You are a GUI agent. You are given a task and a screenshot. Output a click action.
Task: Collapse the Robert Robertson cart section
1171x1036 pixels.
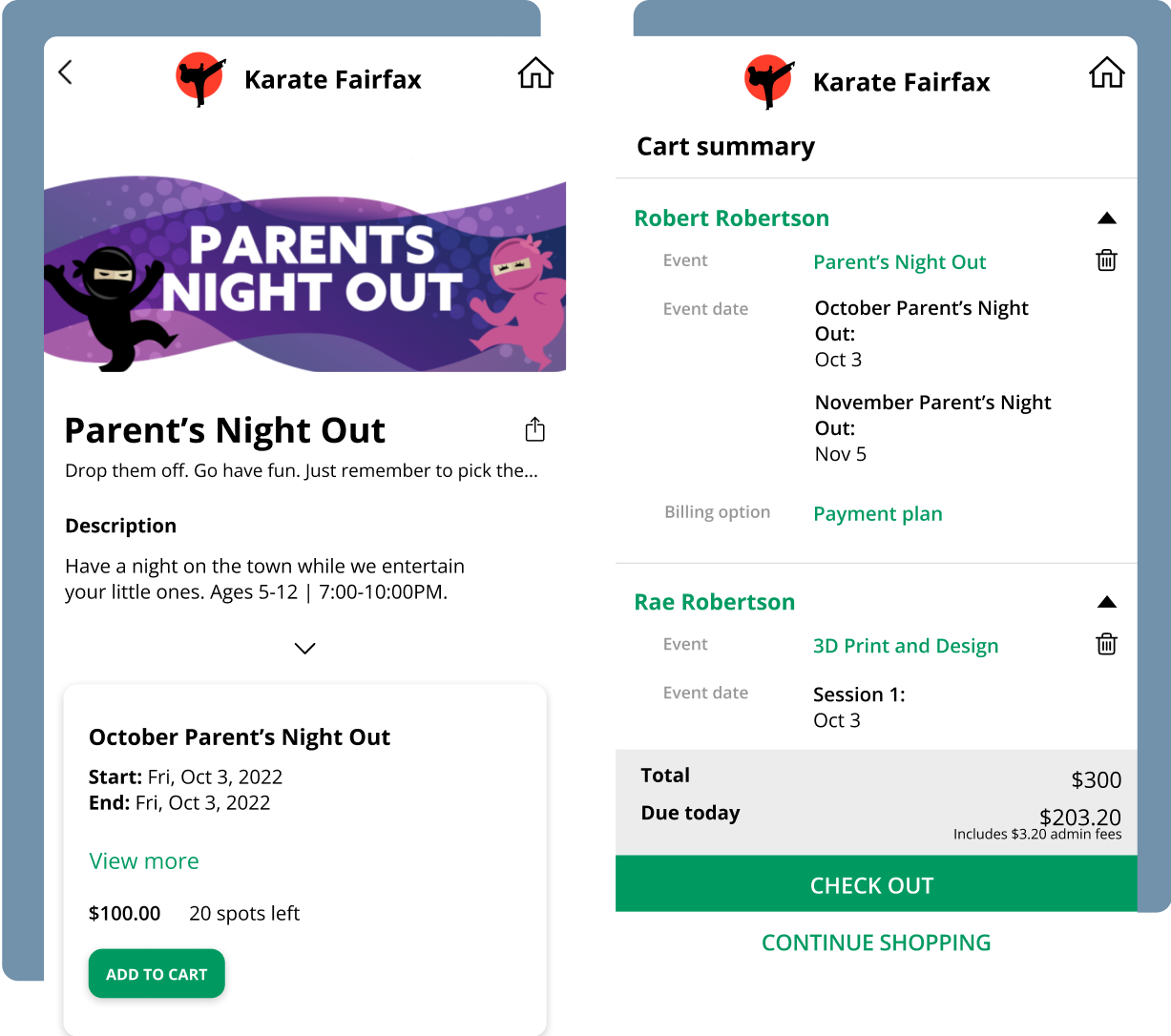(1106, 218)
